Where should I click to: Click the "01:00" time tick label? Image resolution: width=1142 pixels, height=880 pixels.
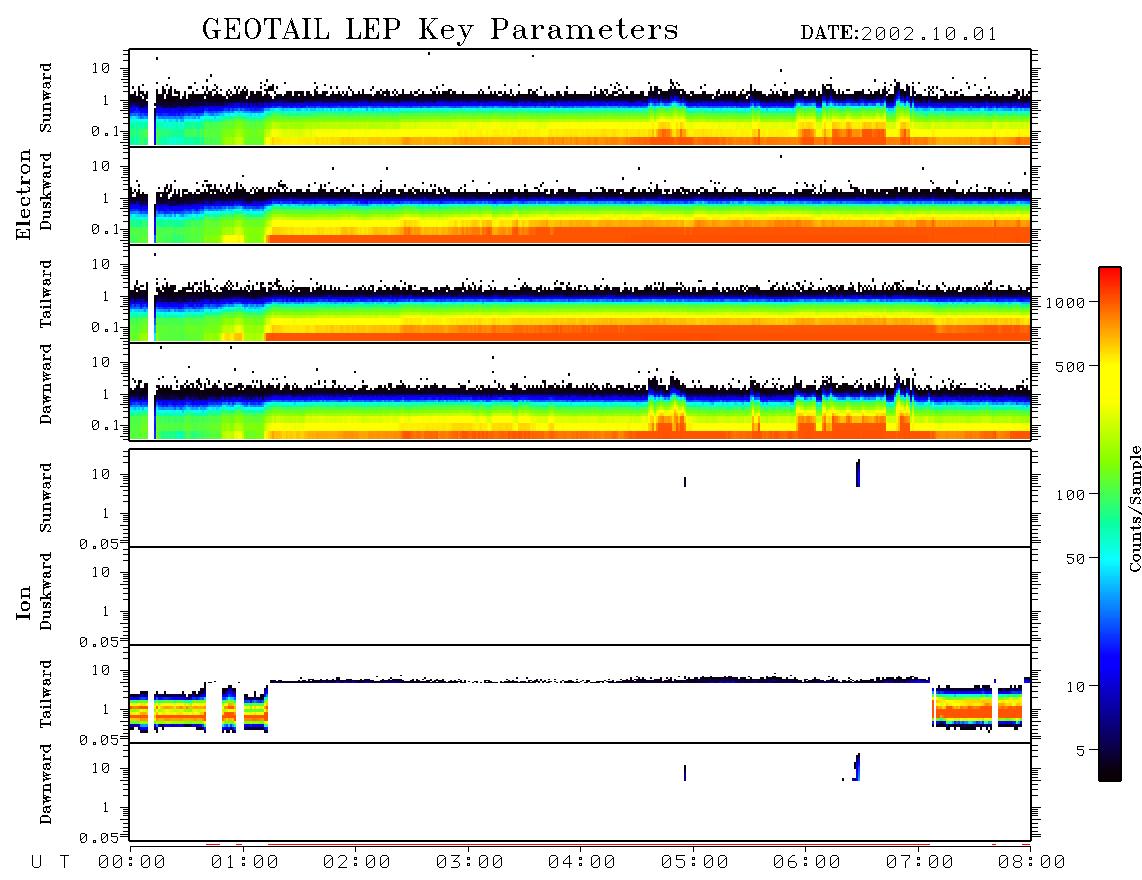pyautogui.click(x=245, y=863)
